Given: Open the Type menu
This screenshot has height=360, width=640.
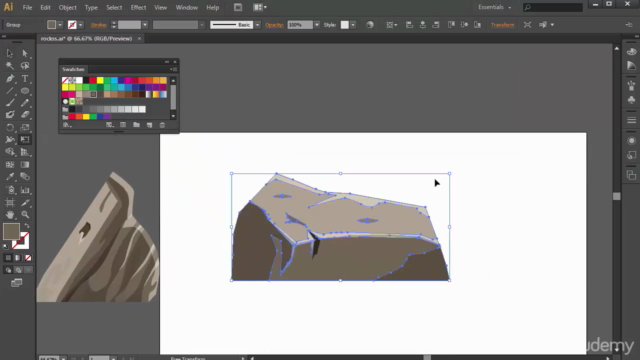Looking at the screenshot, I should coord(91,7).
